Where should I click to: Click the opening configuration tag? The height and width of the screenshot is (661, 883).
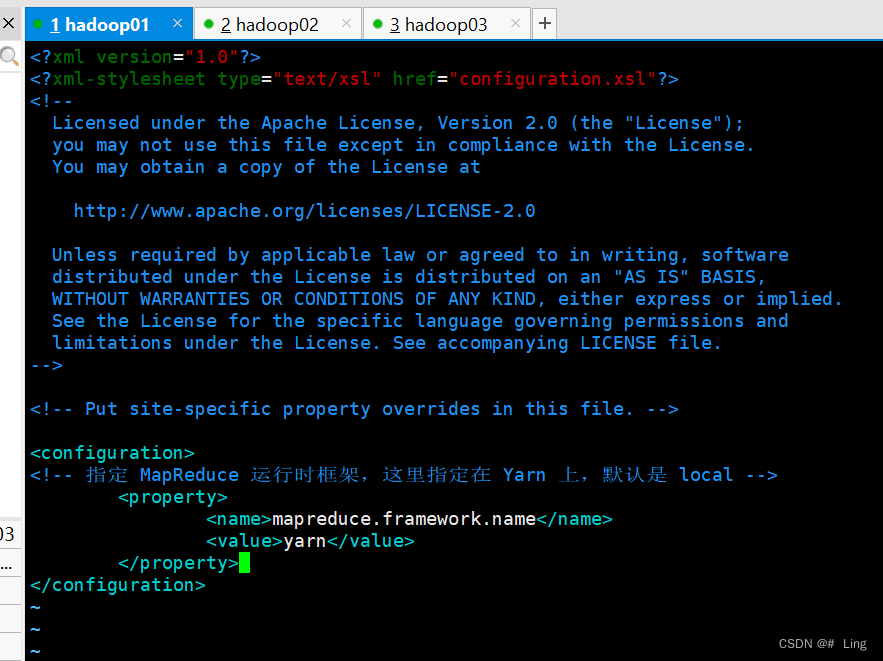click(x=113, y=453)
